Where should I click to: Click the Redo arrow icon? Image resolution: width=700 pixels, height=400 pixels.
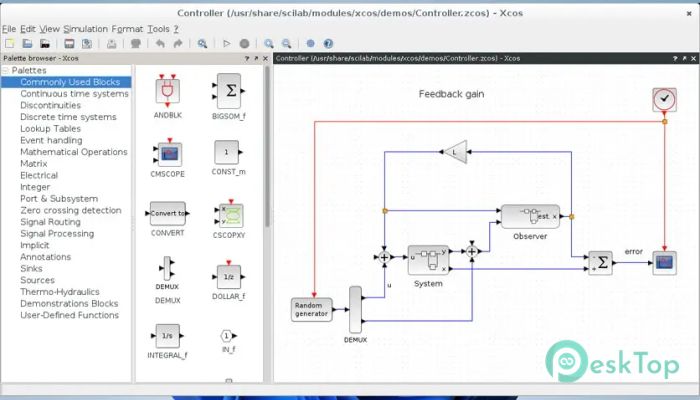coord(178,43)
